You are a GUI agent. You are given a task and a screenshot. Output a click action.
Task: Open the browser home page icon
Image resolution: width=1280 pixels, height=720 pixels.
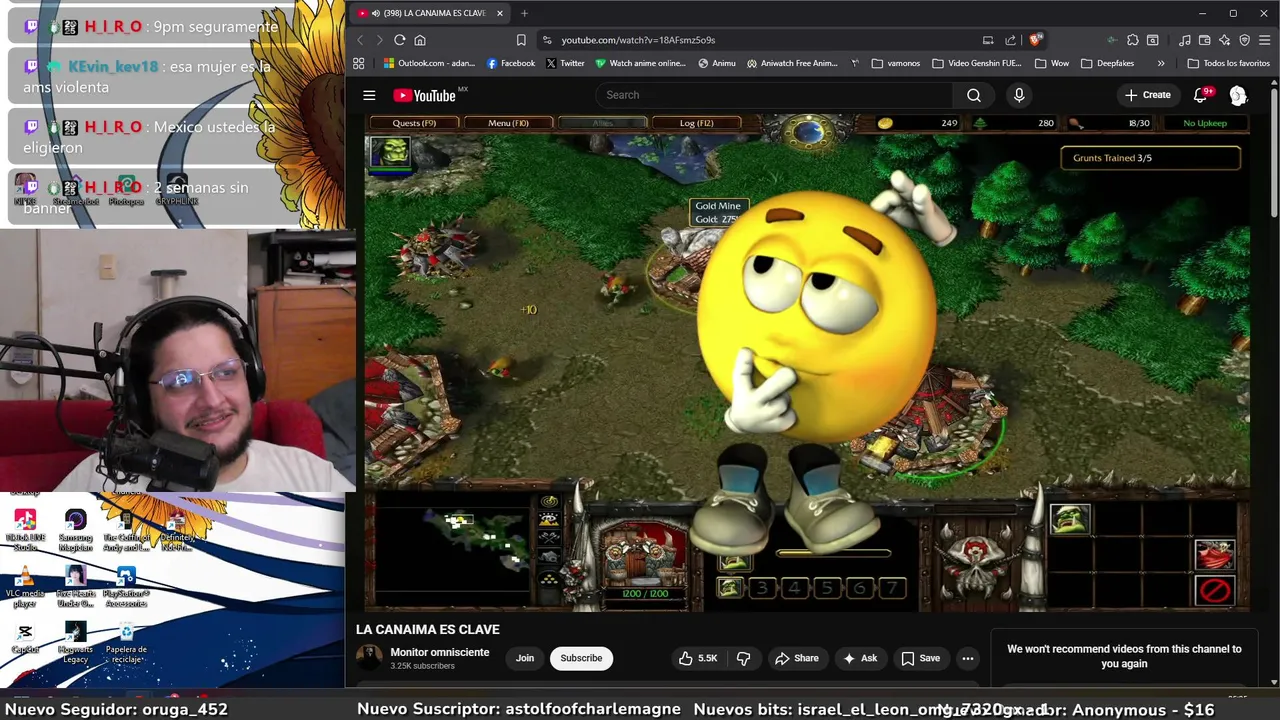tap(420, 40)
